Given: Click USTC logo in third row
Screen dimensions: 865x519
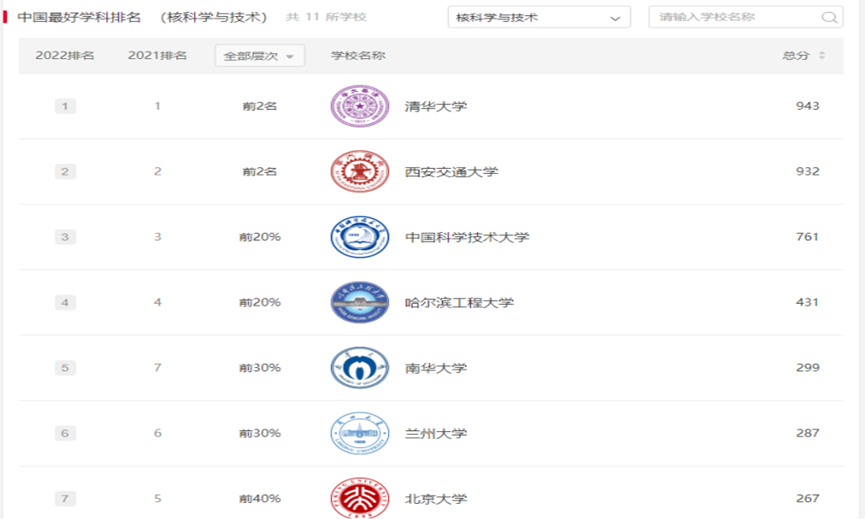Looking at the screenshot, I should coord(360,237).
